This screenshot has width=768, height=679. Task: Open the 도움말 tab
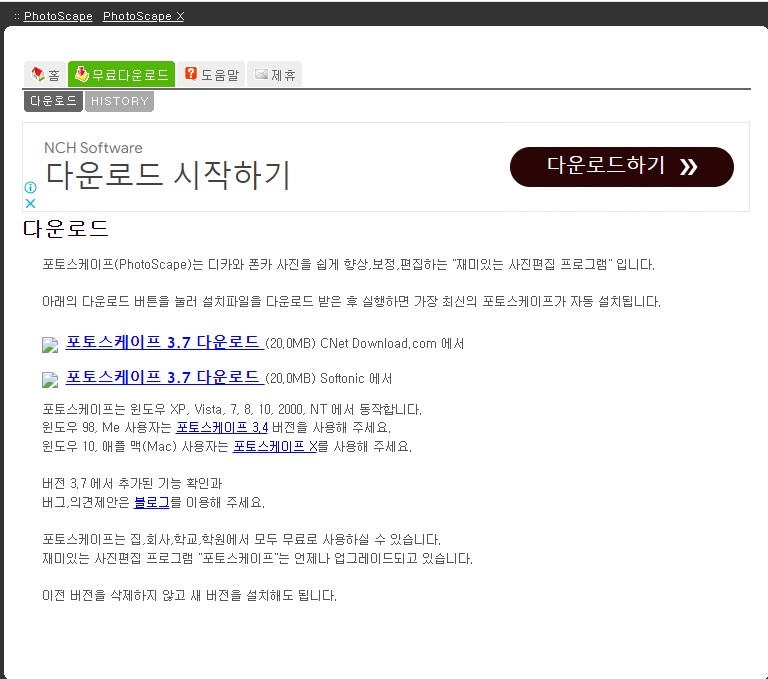211,74
